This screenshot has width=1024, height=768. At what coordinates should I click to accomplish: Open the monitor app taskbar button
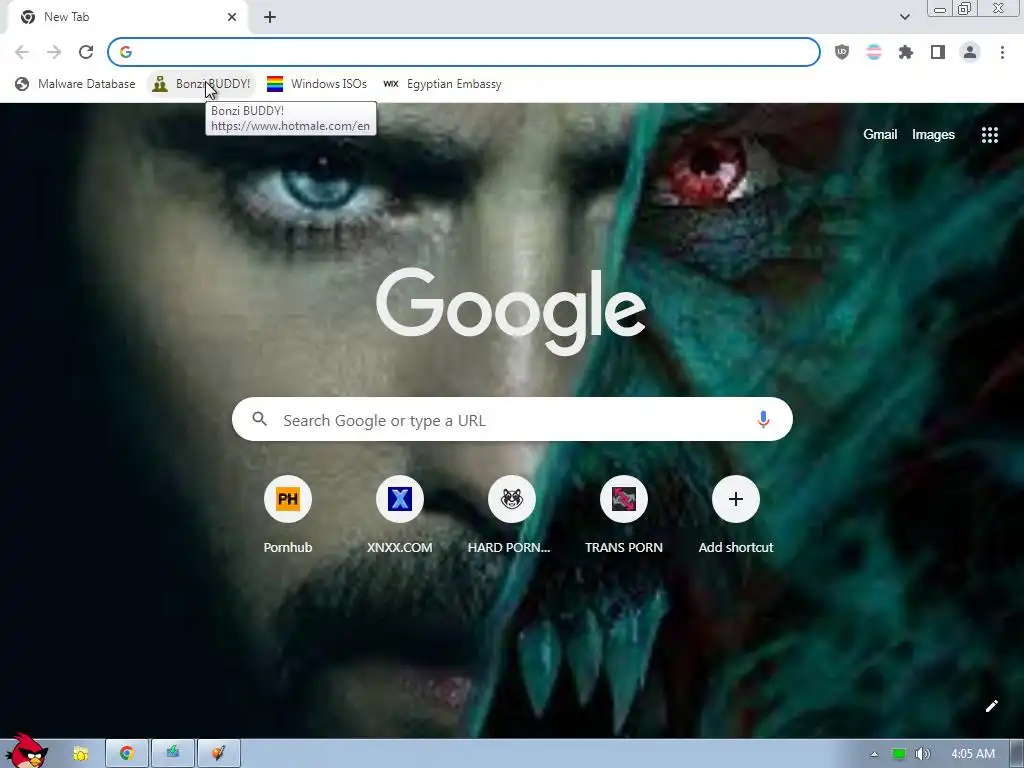tap(172, 754)
